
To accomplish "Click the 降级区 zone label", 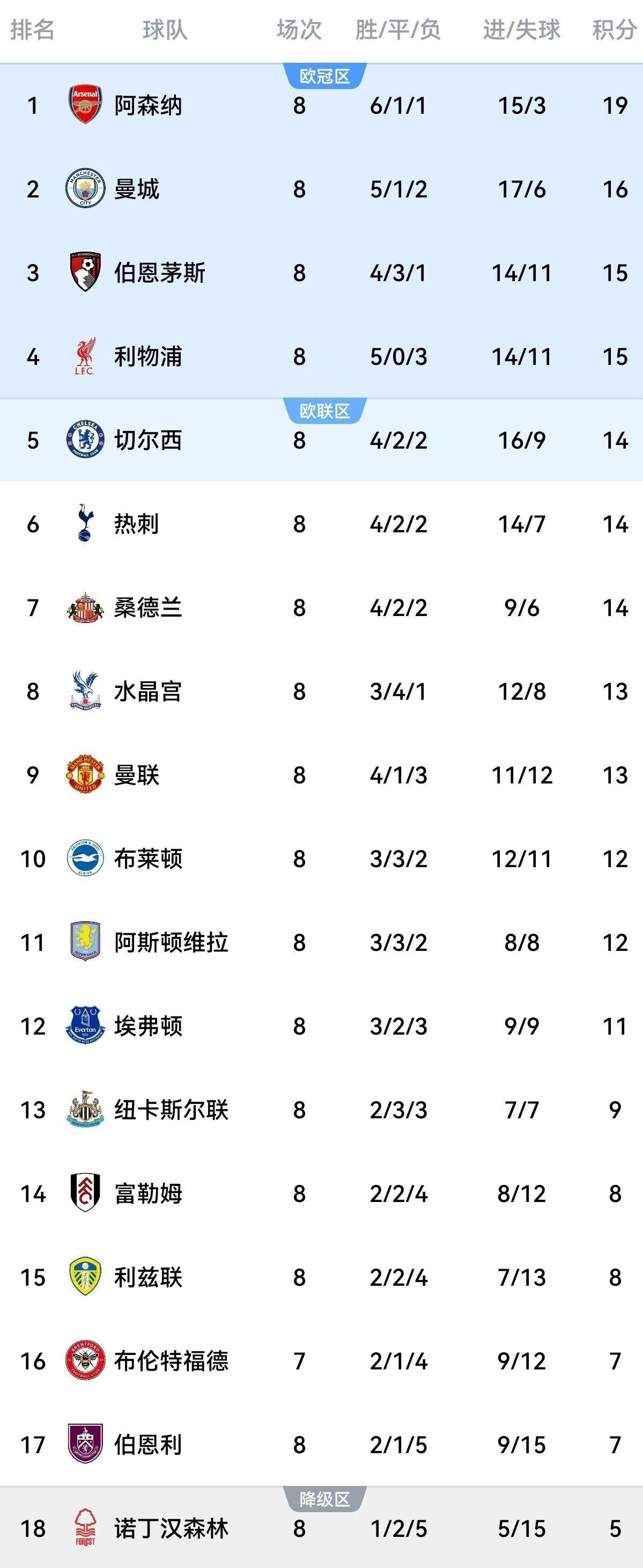I will coord(325,1499).
